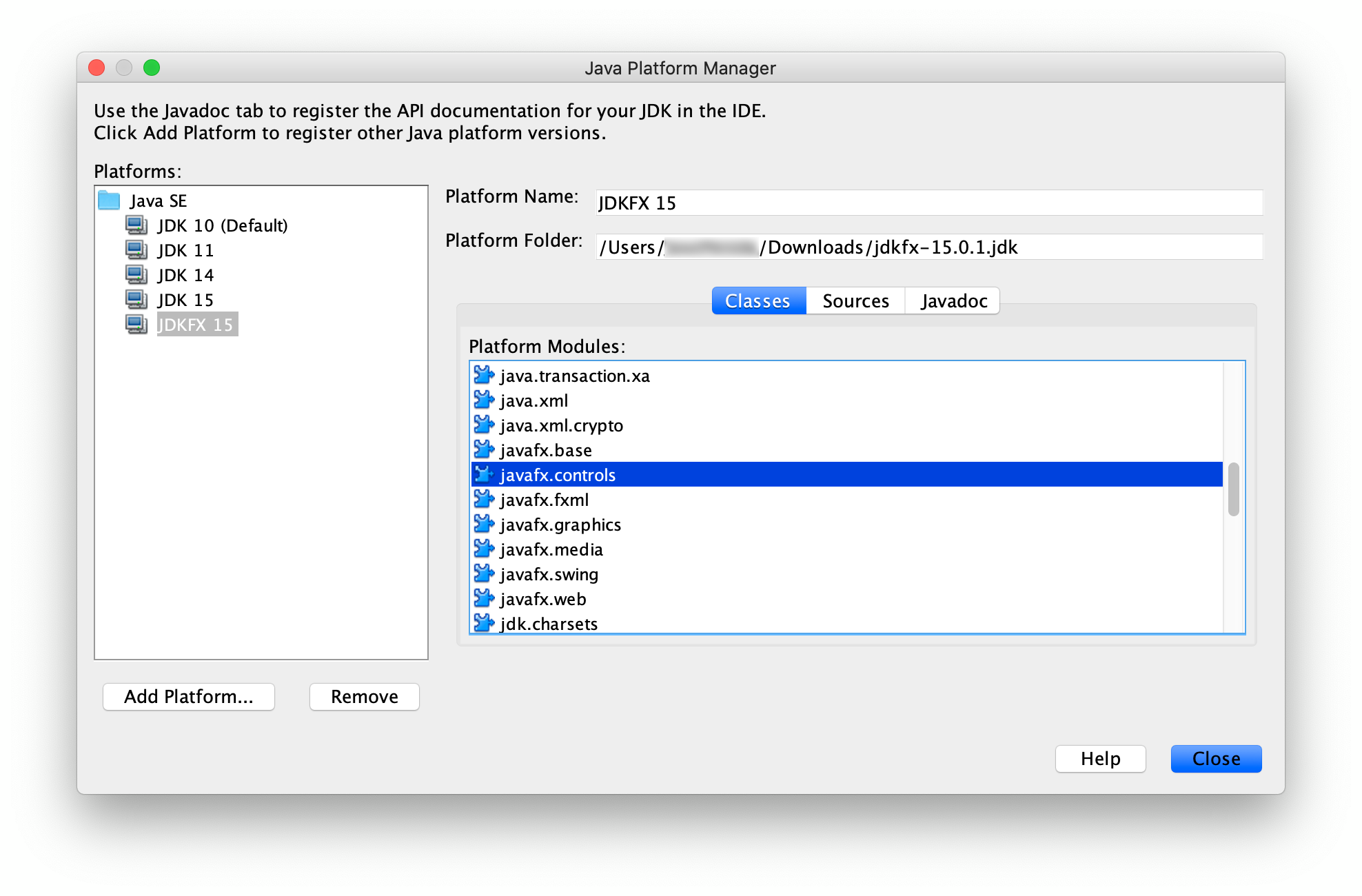1362x896 pixels.
Task: Select the javafx.media module icon
Action: point(485,549)
